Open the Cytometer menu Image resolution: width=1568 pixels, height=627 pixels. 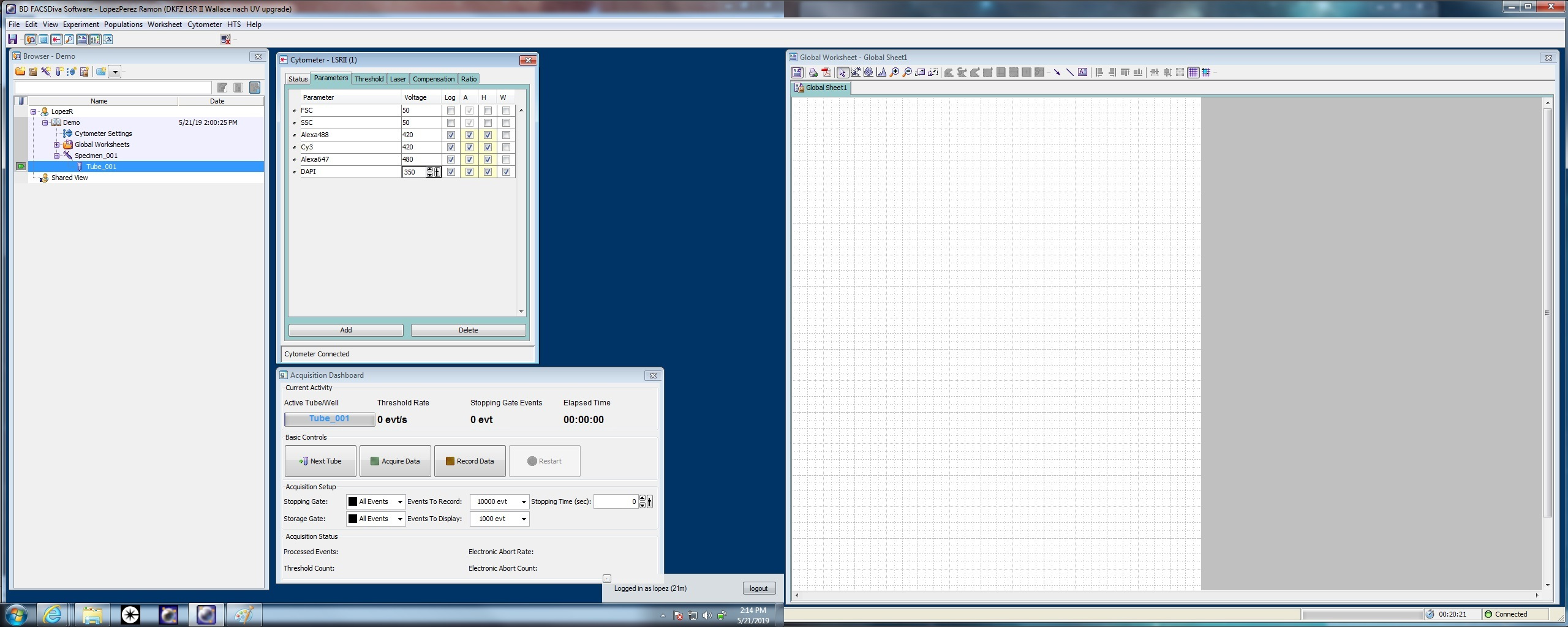point(204,24)
